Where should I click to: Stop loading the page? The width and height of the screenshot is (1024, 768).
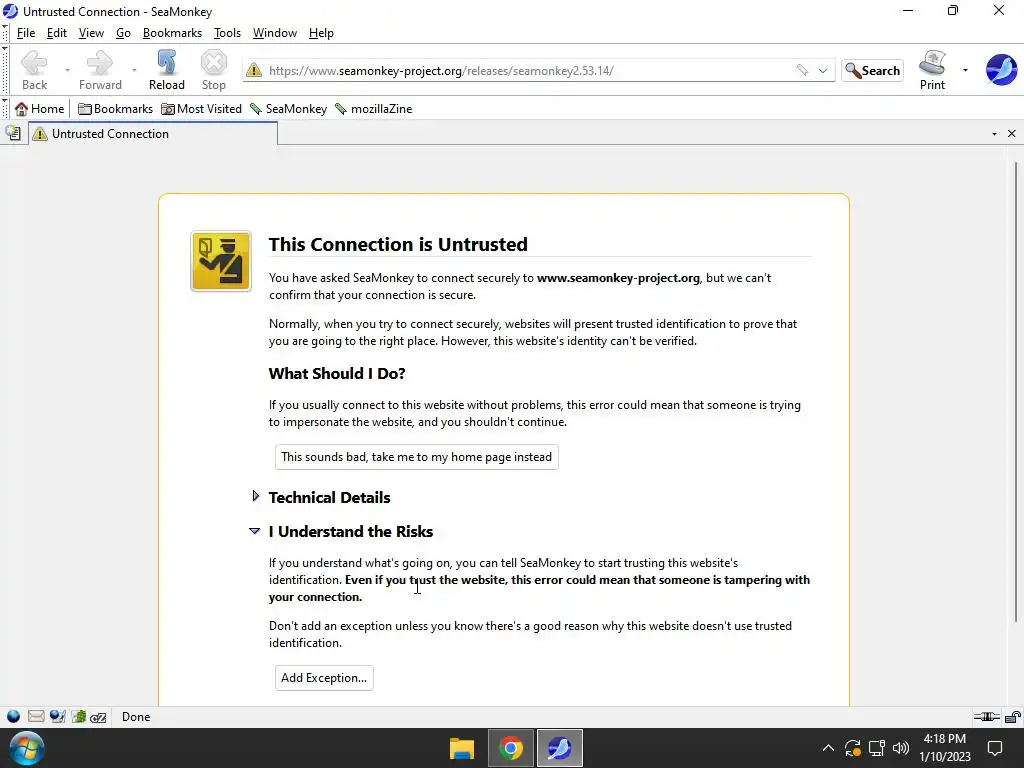point(214,71)
